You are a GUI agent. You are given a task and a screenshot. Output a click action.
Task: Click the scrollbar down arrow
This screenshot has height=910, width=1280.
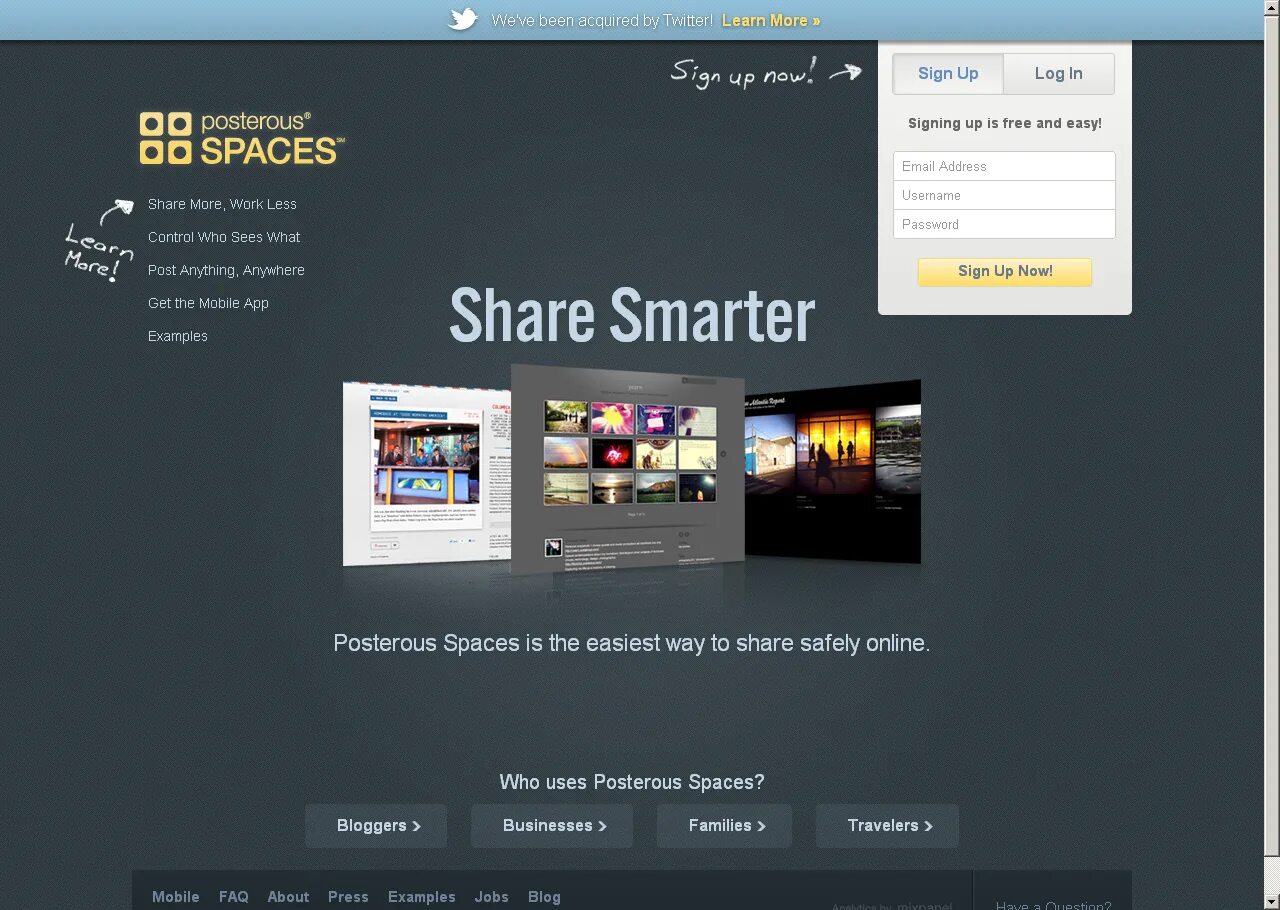[1272, 901]
